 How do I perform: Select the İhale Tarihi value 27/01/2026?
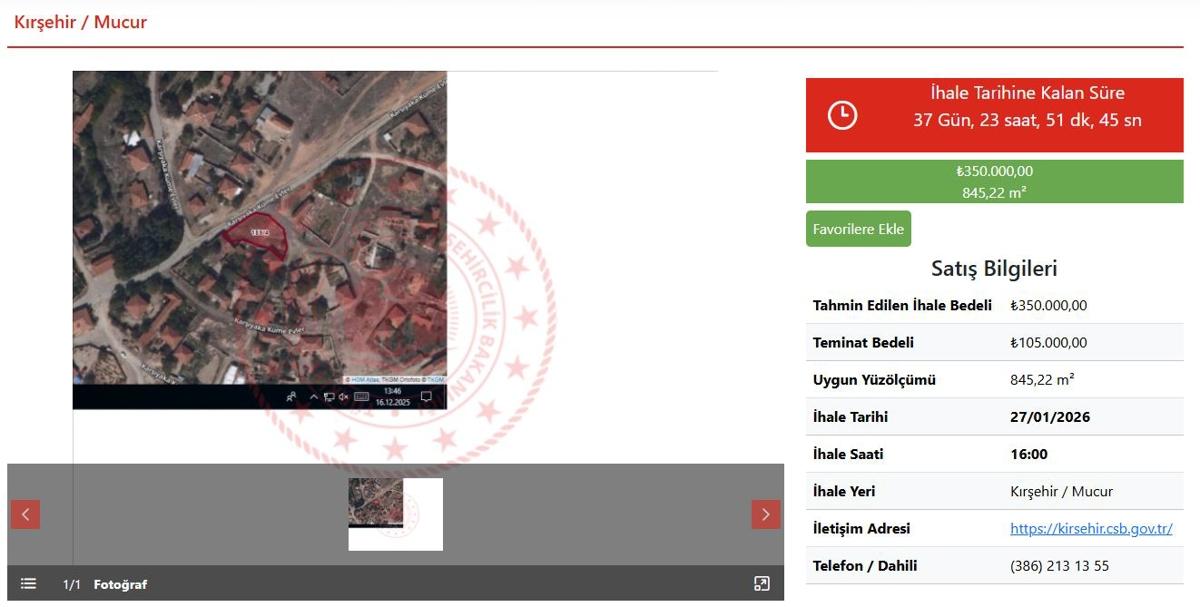[x=1050, y=417]
